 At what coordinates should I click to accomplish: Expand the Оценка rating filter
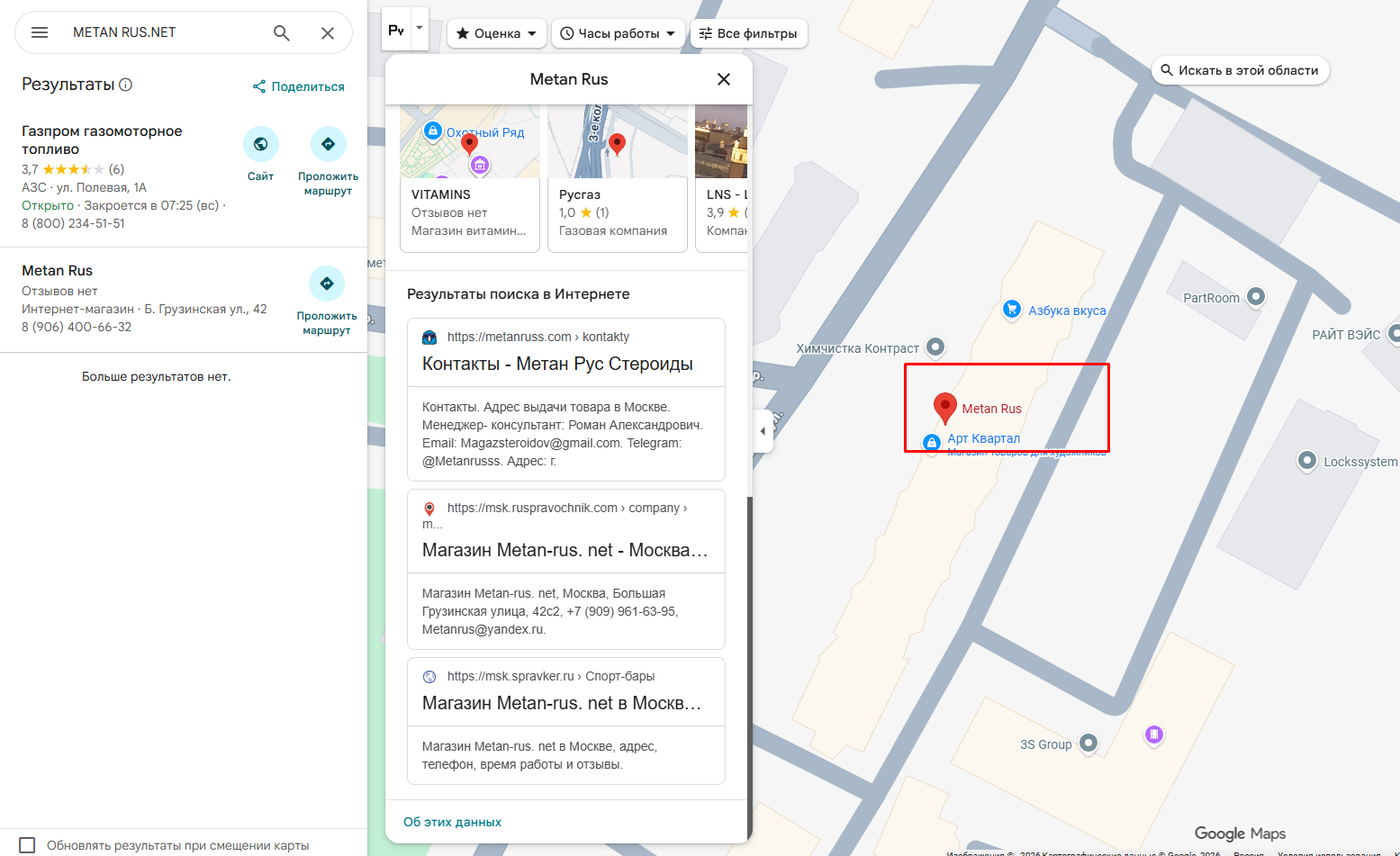click(496, 33)
